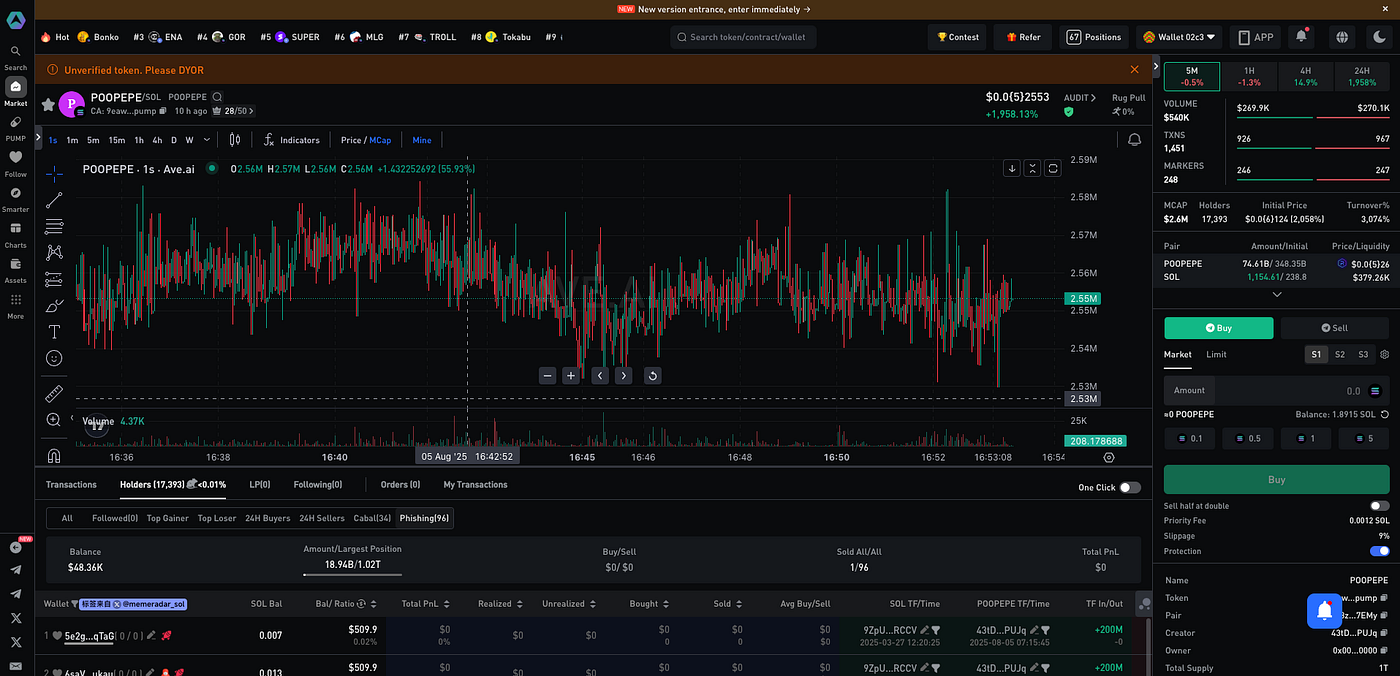Expand the AUDIT details arrow
Screen dimensions: 1400x676
coord(1094,98)
